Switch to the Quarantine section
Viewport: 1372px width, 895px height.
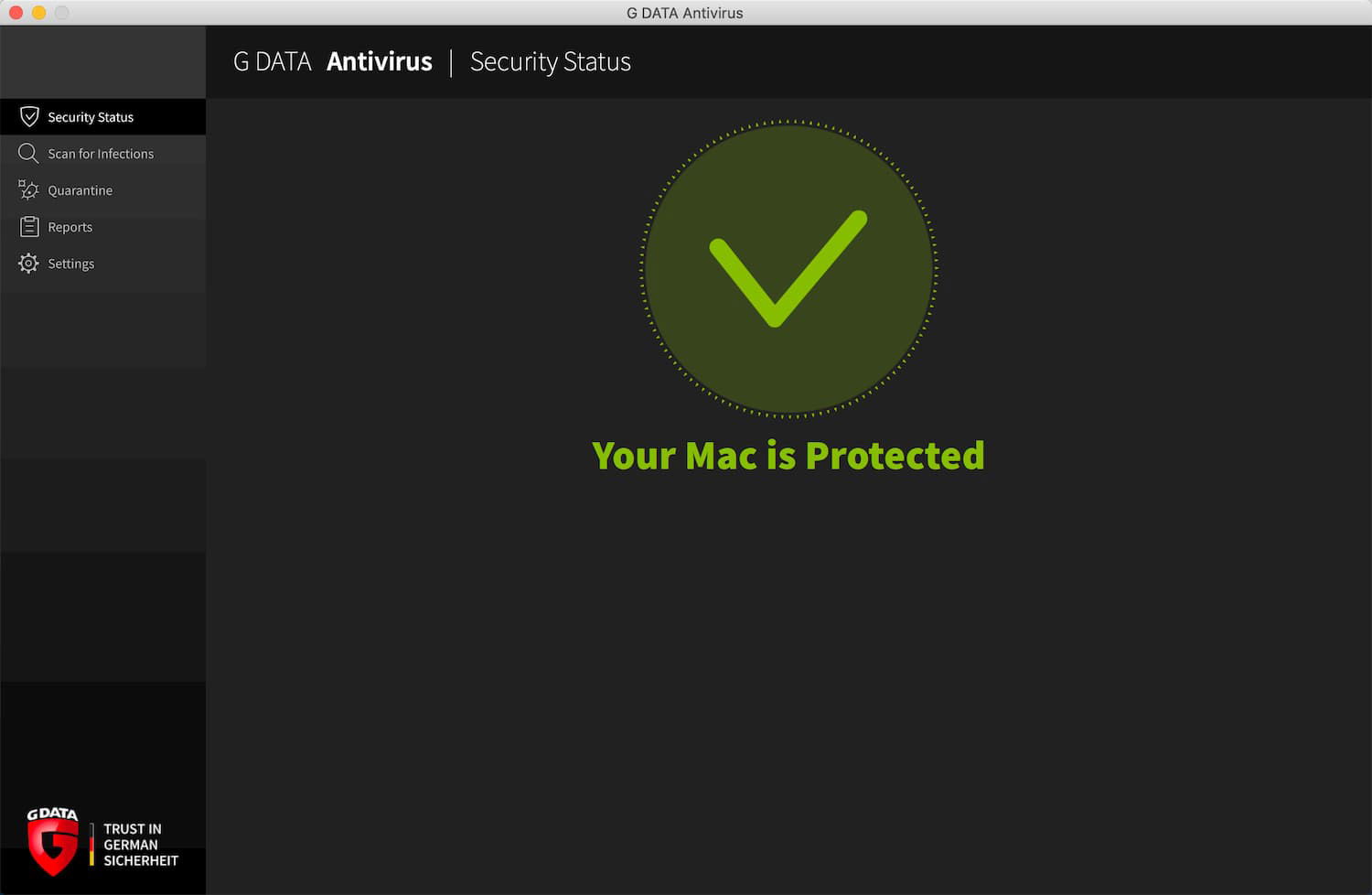point(80,189)
